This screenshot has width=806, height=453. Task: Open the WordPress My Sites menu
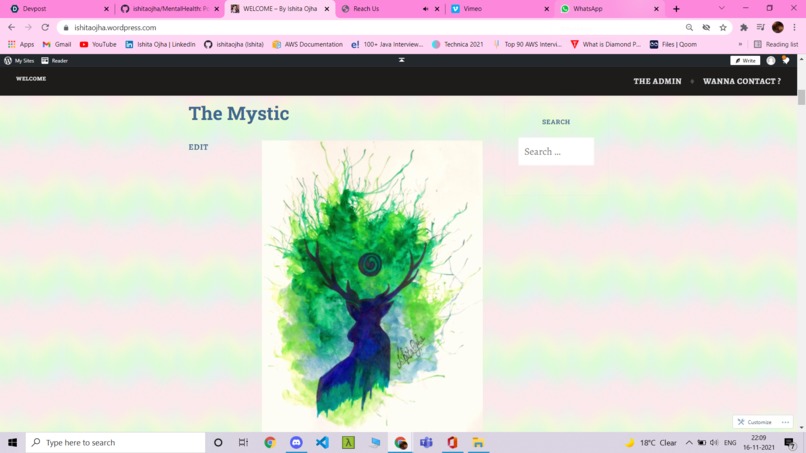click(19, 61)
